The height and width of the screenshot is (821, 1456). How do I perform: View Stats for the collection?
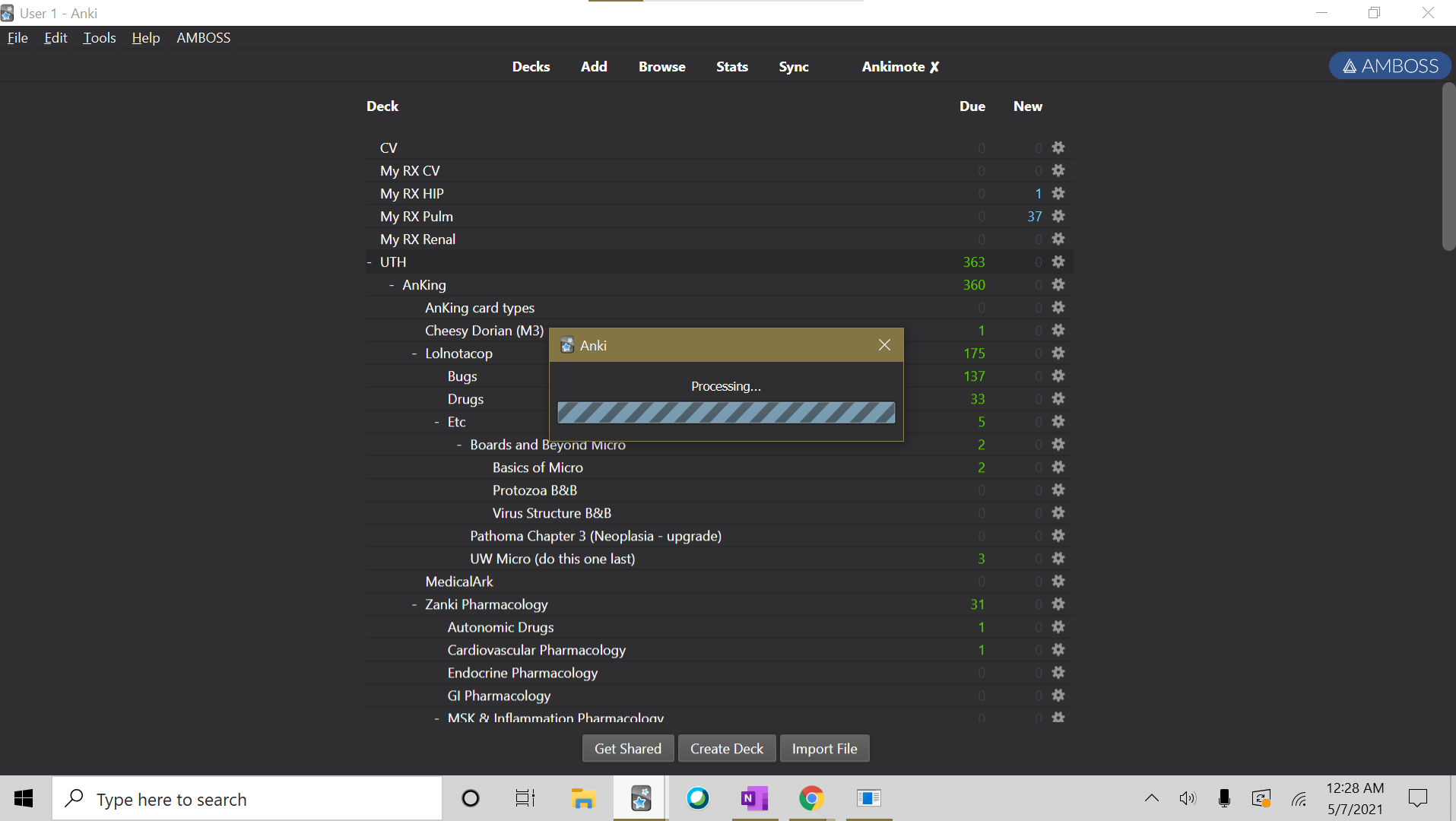(x=732, y=67)
